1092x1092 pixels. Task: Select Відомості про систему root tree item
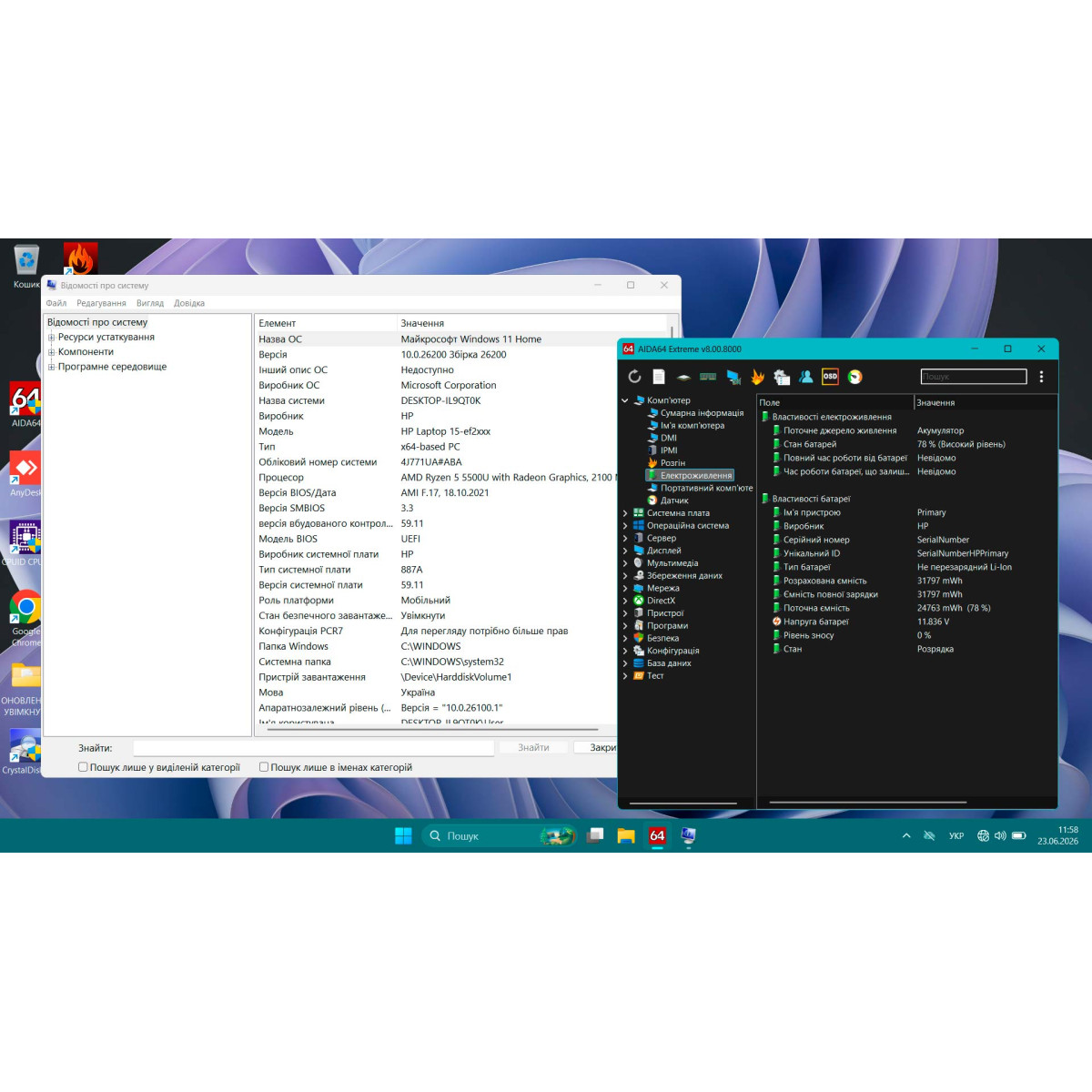(97, 322)
